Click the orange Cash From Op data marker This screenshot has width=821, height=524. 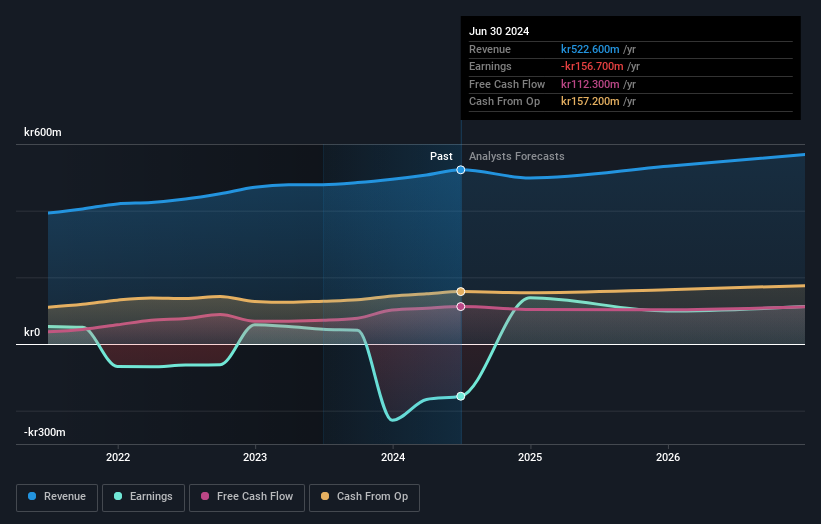tap(461, 292)
